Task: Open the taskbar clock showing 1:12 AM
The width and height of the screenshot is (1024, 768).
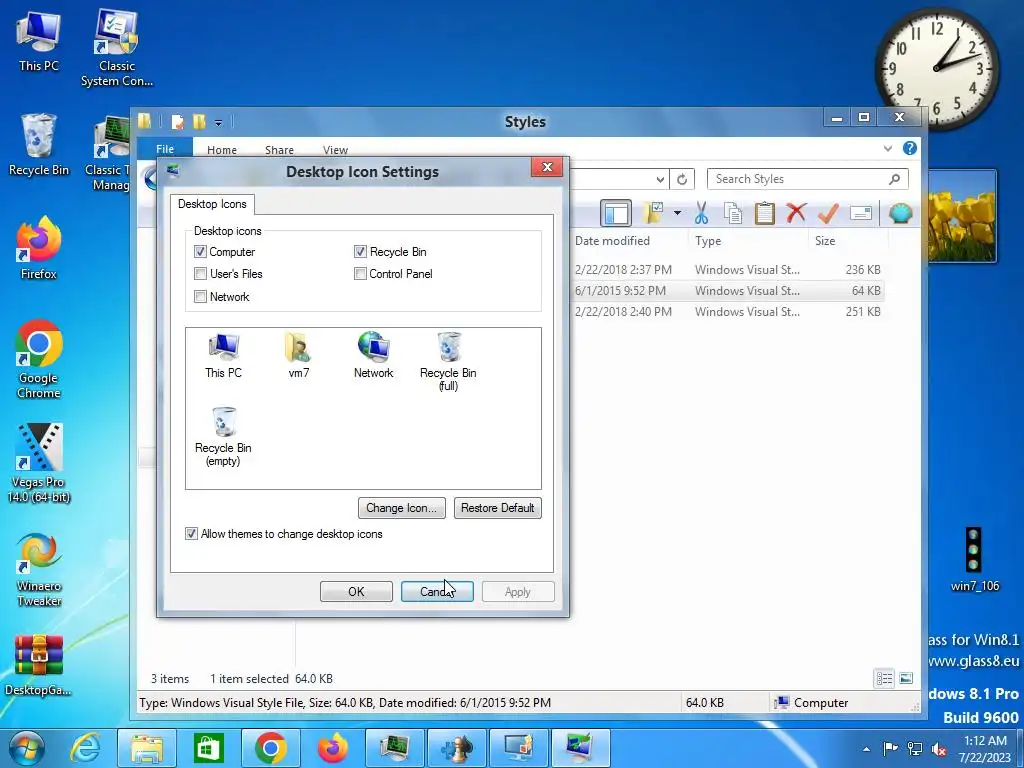Action: coord(985,749)
